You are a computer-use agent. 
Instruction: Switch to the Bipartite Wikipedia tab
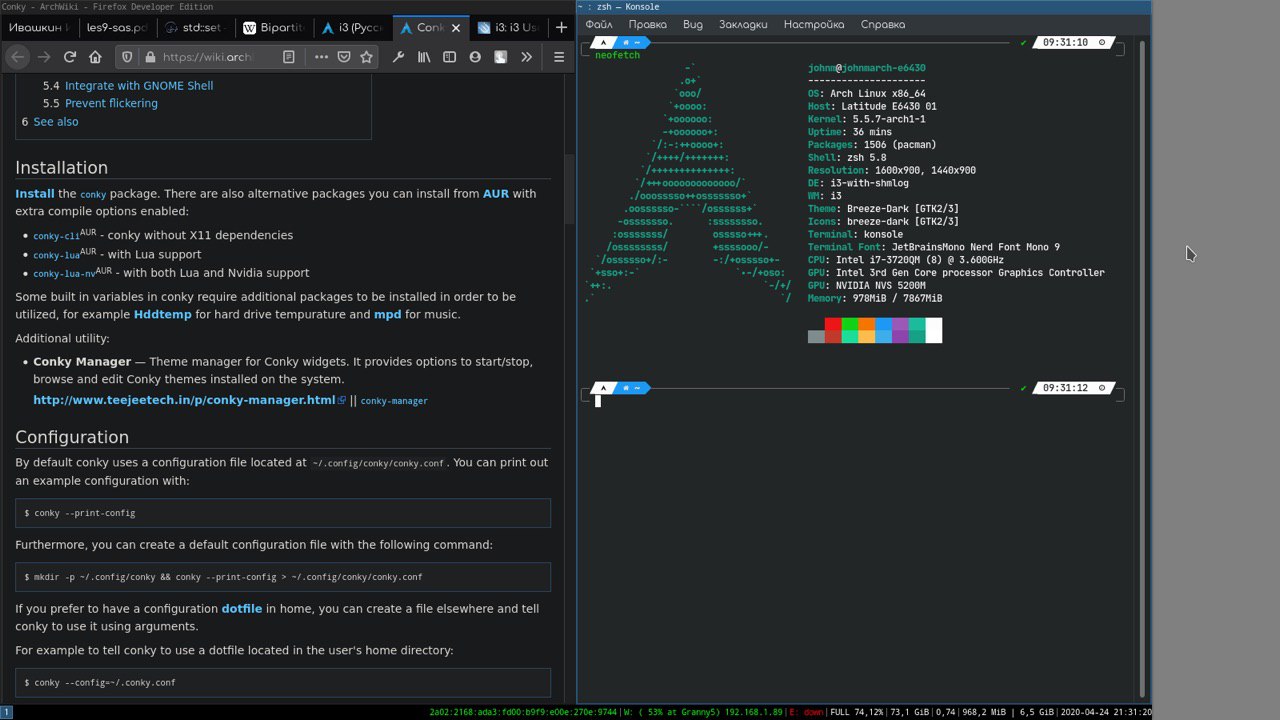273,27
